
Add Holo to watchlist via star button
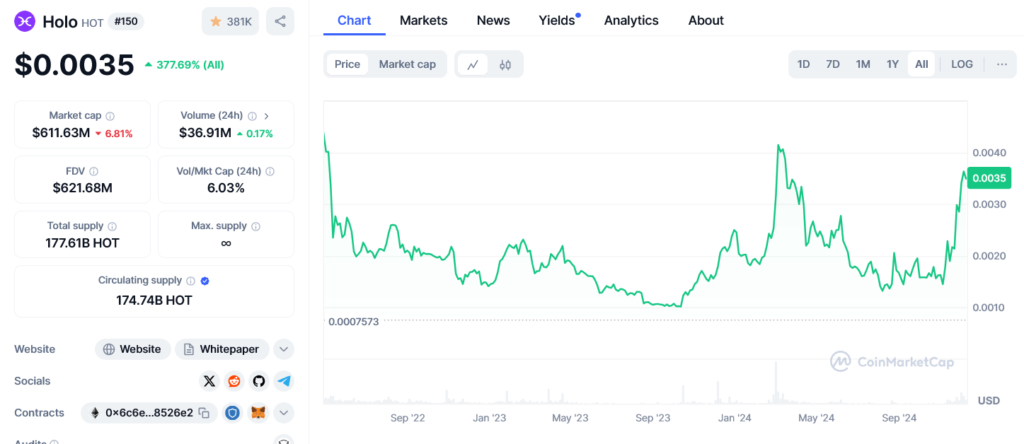point(228,21)
